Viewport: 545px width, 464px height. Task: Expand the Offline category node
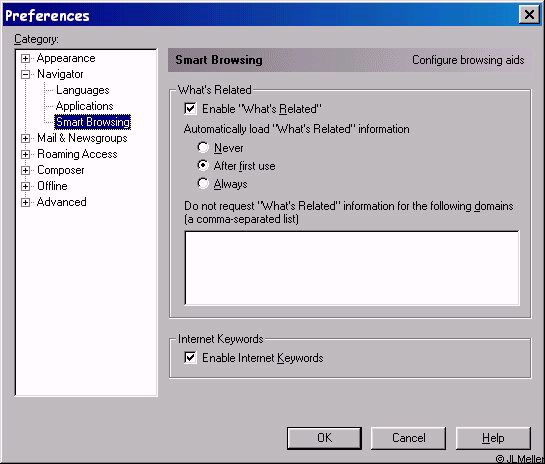pos(25,186)
